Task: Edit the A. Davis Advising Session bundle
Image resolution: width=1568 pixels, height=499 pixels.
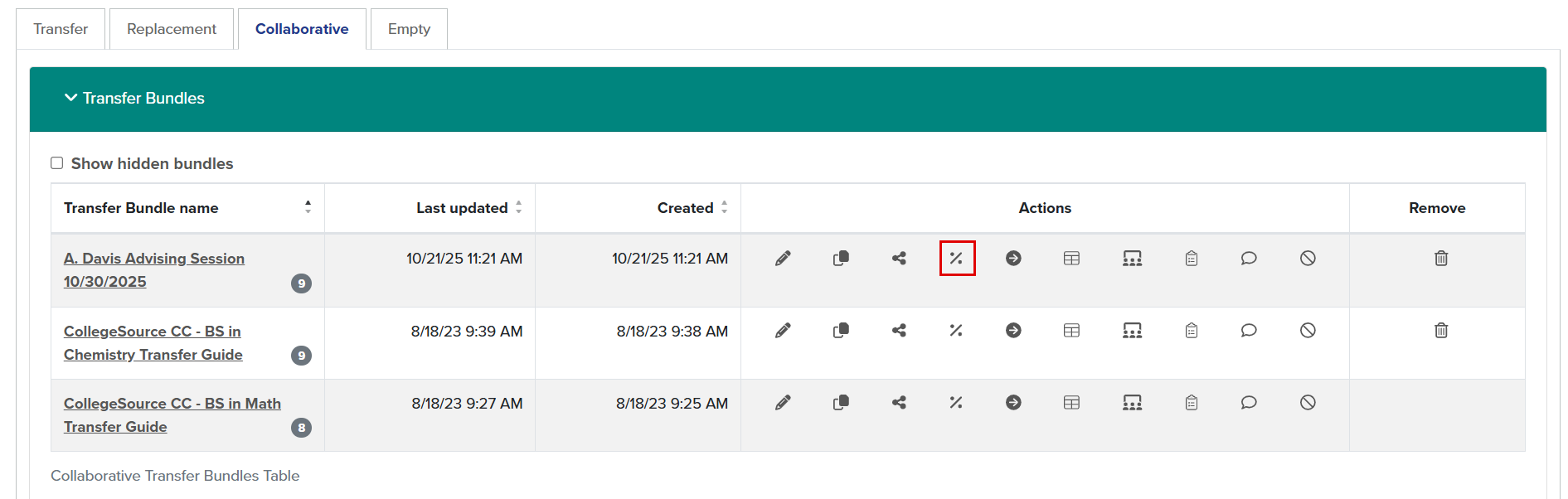Action: [x=782, y=258]
